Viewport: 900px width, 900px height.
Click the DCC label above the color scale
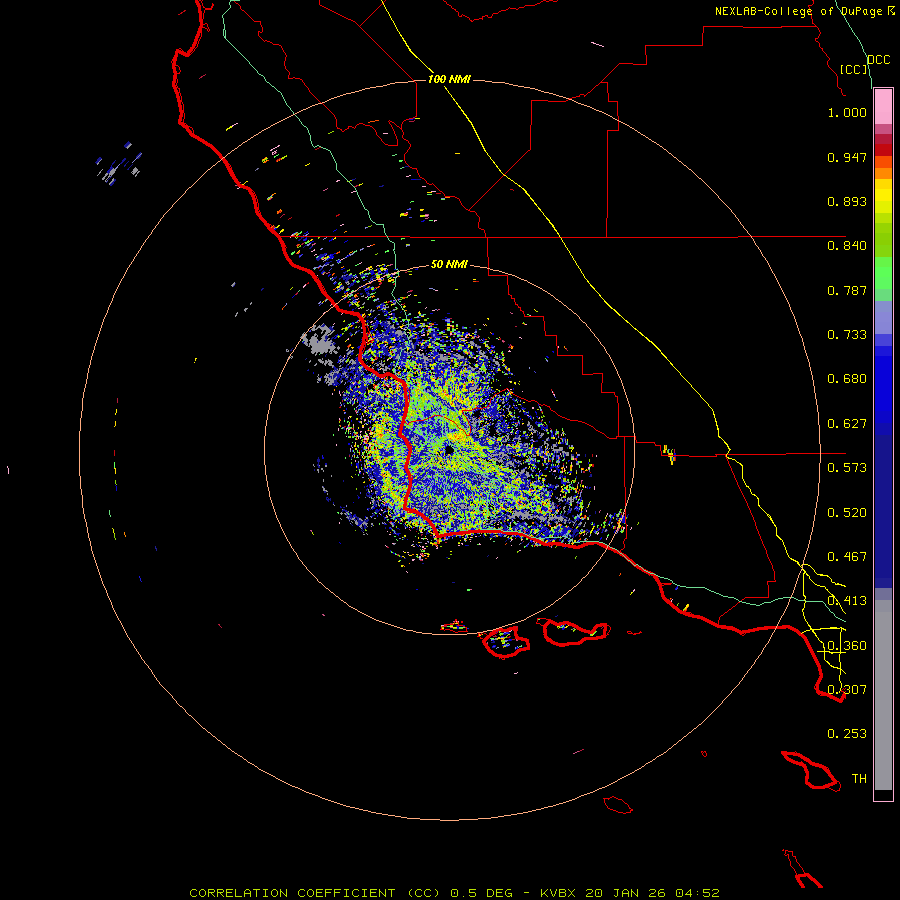click(x=878, y=60)
